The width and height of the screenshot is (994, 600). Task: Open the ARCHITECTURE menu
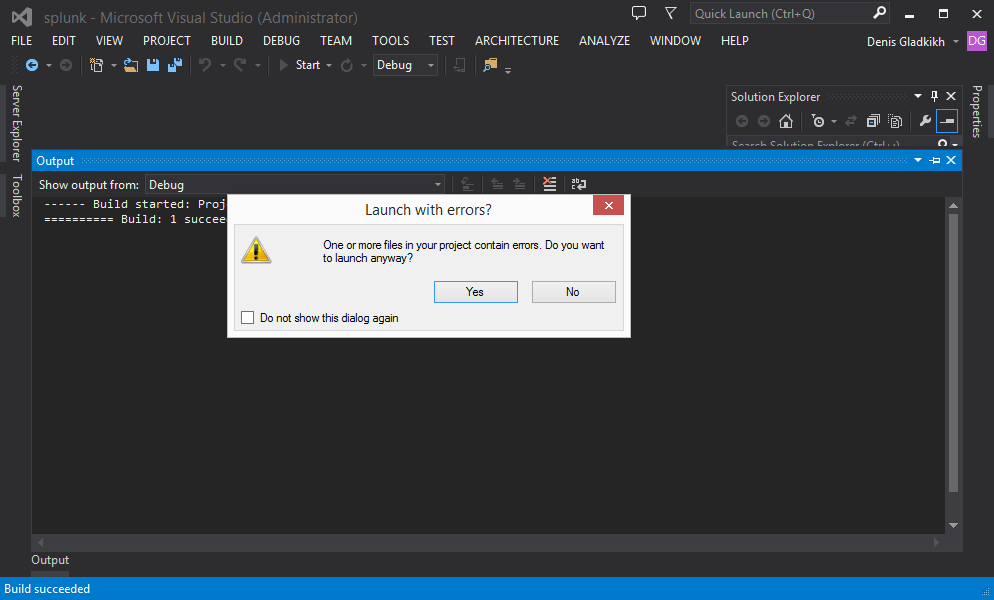point(517,41)
